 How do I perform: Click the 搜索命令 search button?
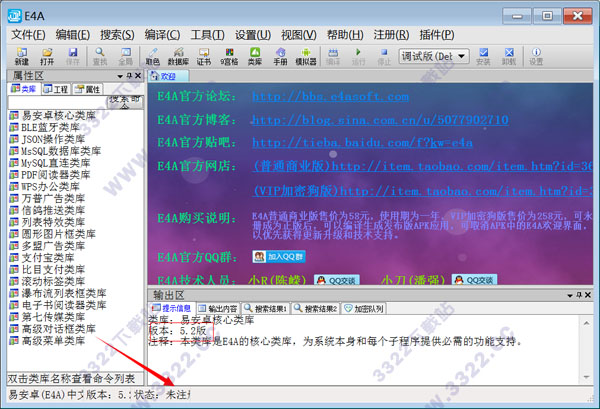coord(125,102)
